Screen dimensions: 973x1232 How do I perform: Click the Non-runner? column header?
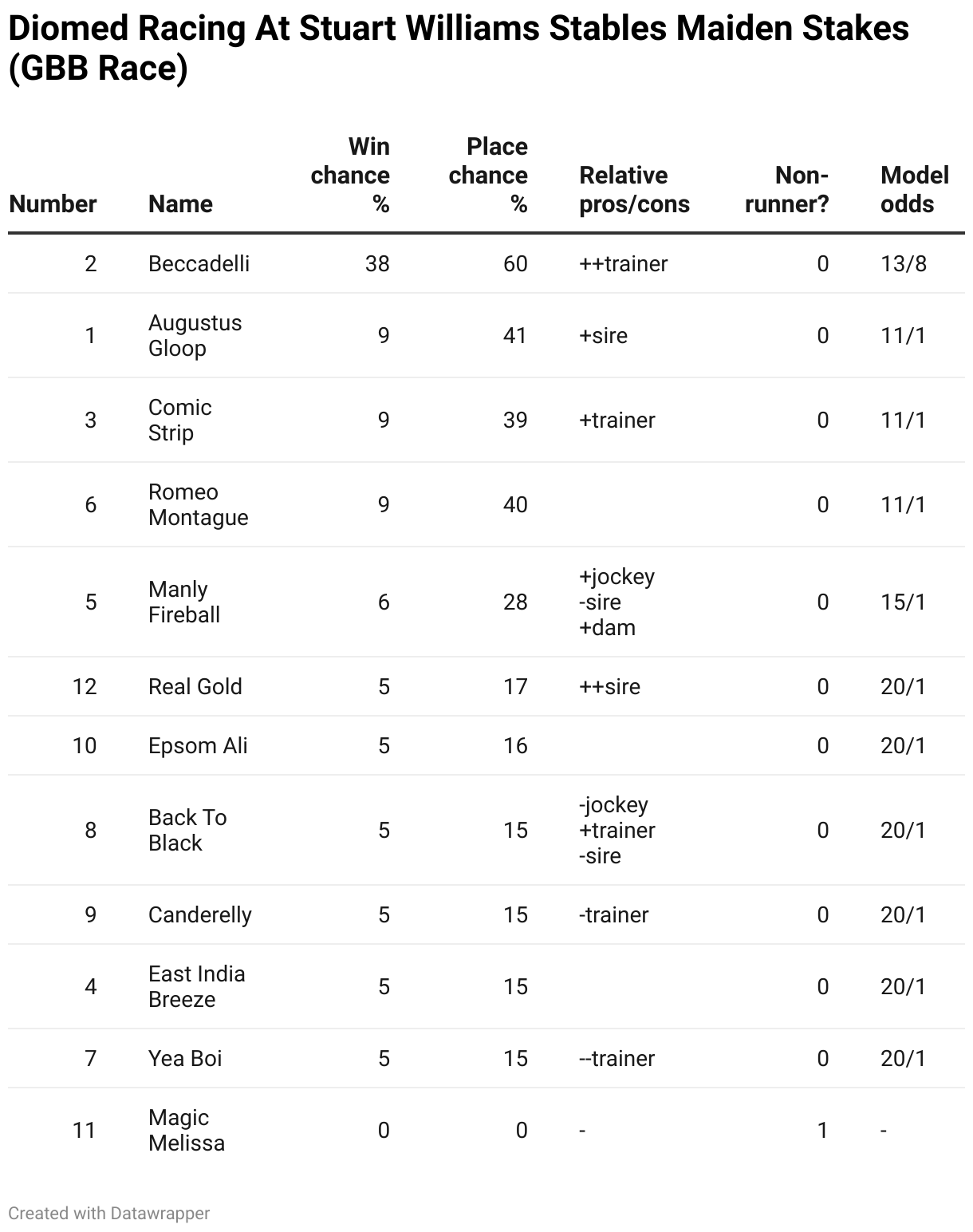[786, 190]
